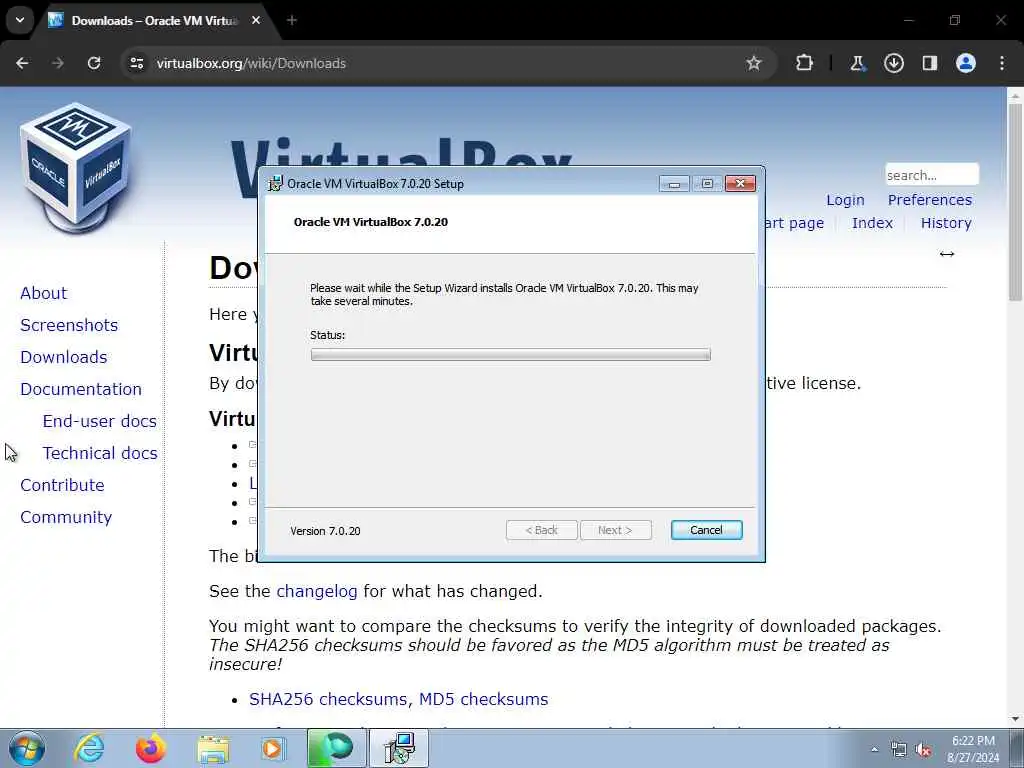The image size is (1024, 768).
Task: Open SHA256 checksums link
Action: (330, 699)
